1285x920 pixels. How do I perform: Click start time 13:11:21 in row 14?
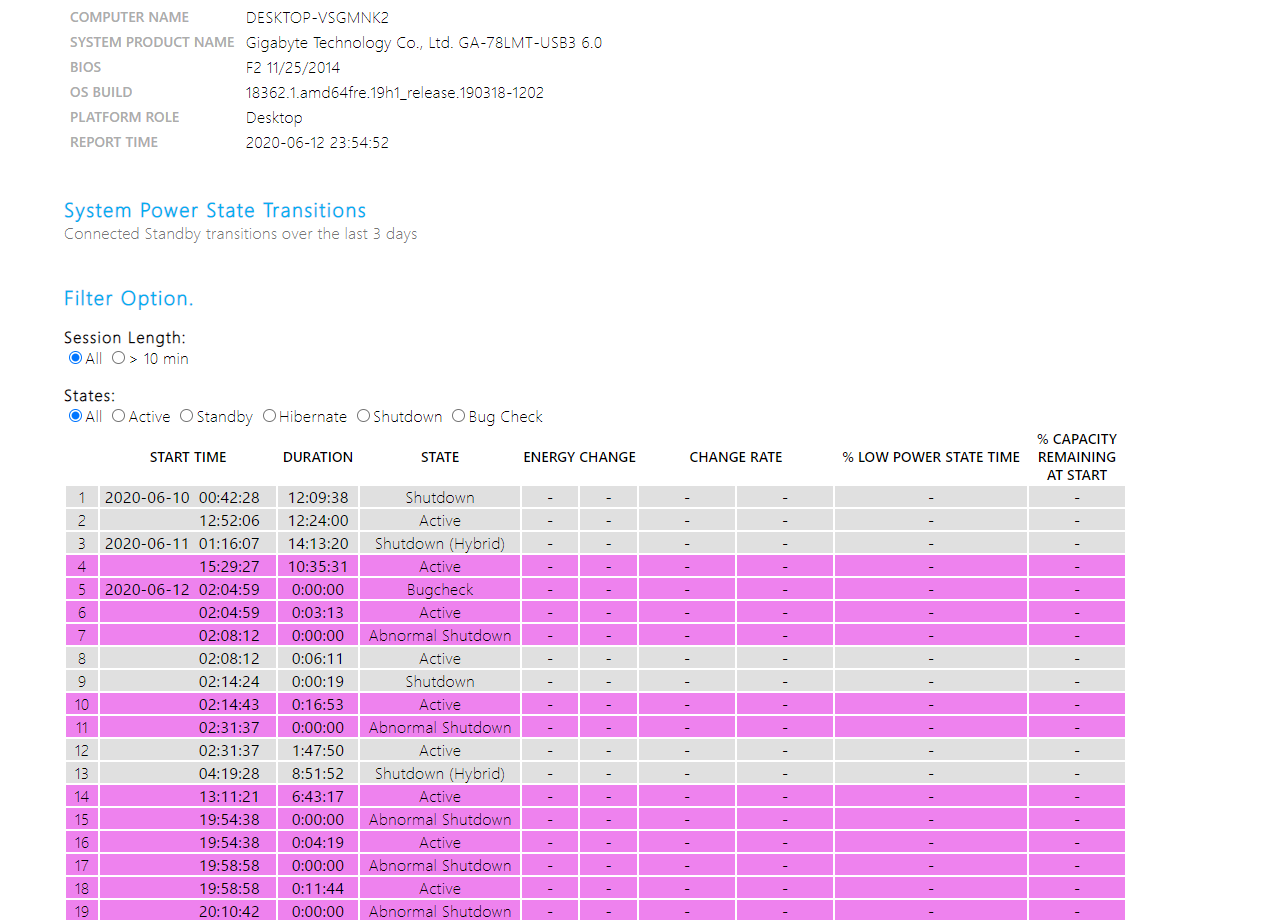(229, 797)
